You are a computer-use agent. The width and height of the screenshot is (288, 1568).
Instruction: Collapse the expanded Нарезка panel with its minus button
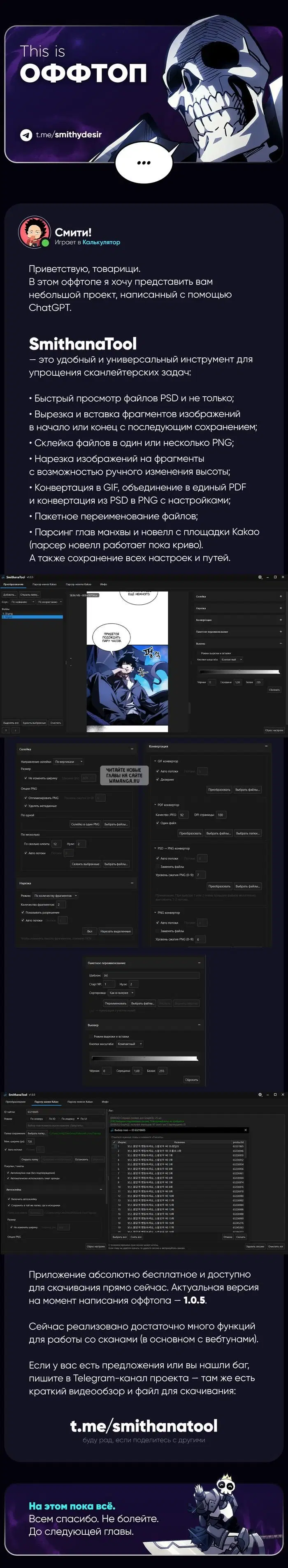tap(132, 883)
